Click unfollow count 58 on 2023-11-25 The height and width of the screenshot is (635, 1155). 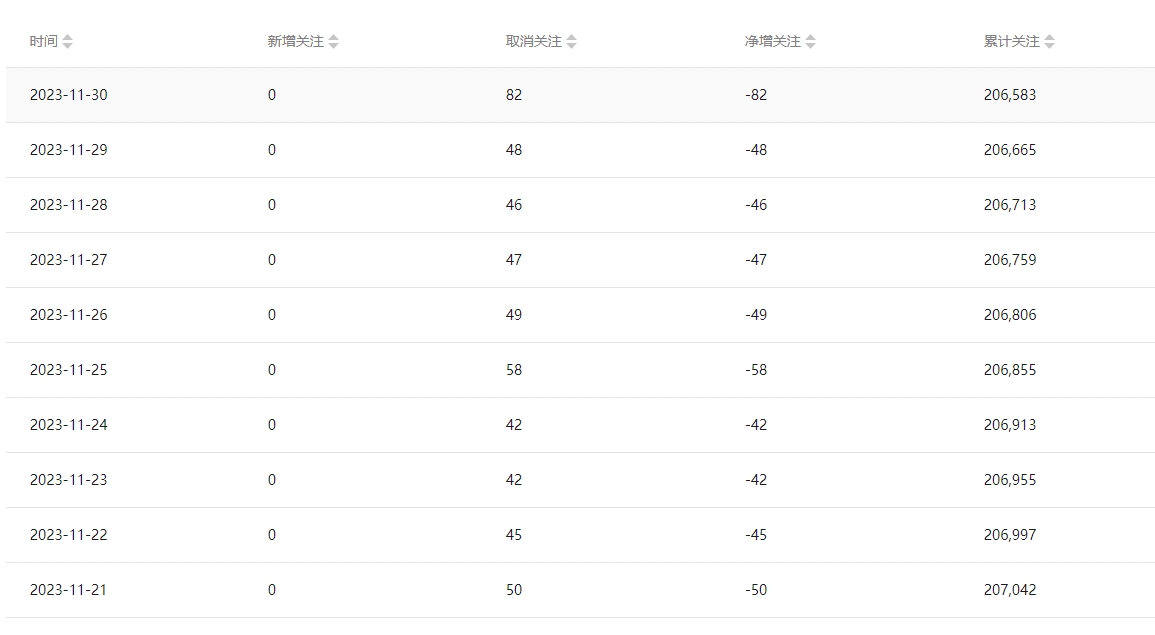(514, 370)
